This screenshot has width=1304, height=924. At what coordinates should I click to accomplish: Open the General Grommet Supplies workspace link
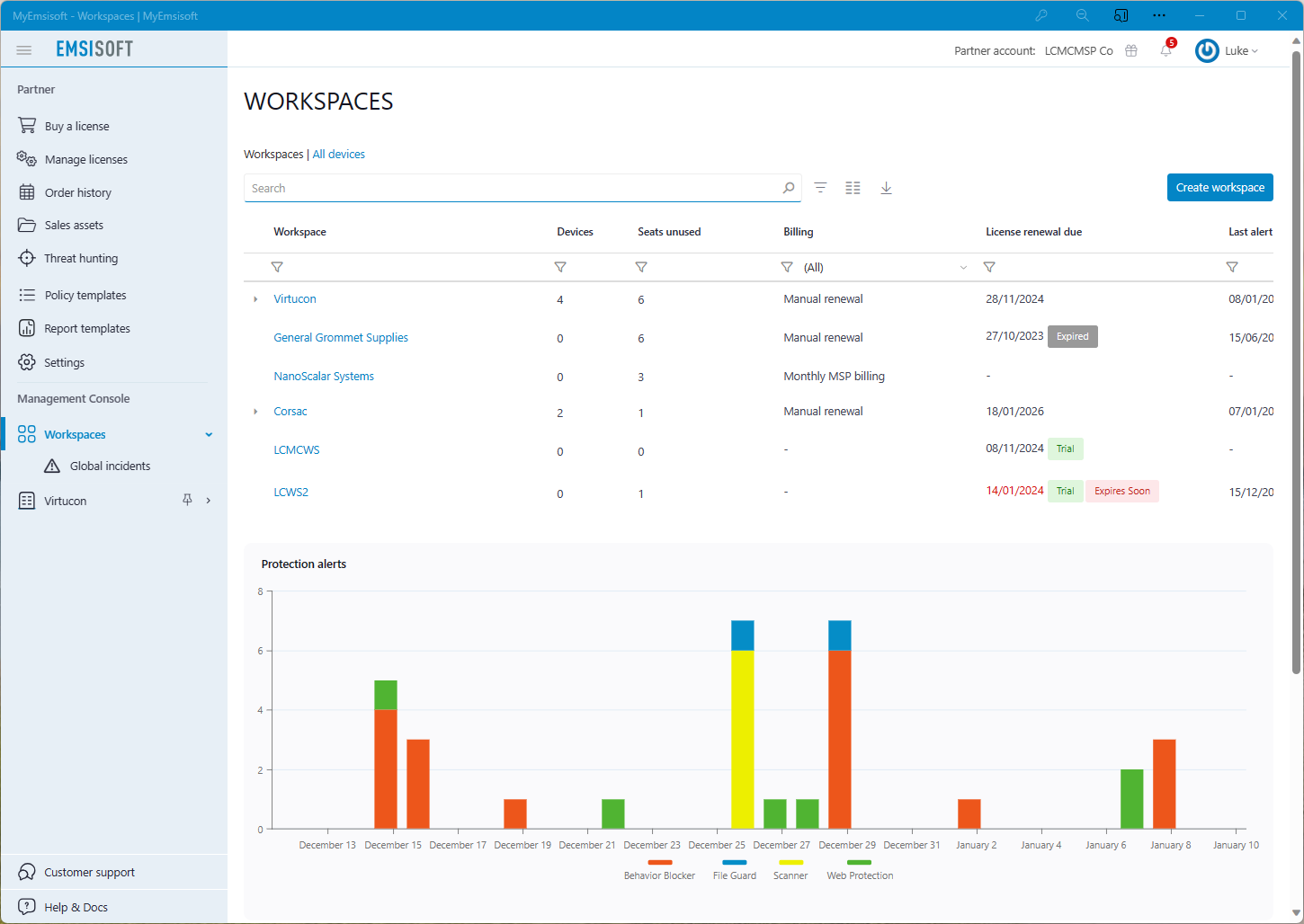click(341, 337)
